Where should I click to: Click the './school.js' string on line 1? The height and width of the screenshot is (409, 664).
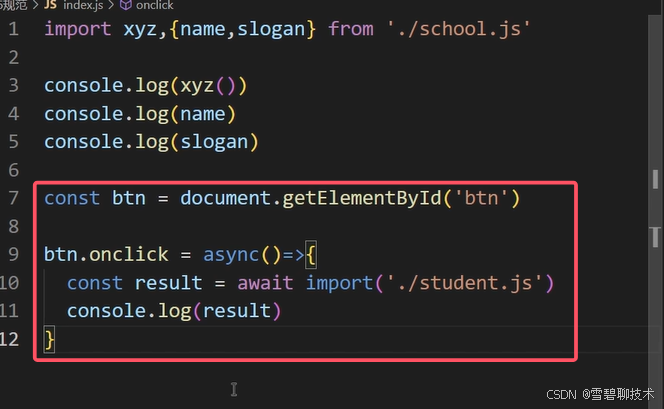pyautogui.click(x=458, y=29)
